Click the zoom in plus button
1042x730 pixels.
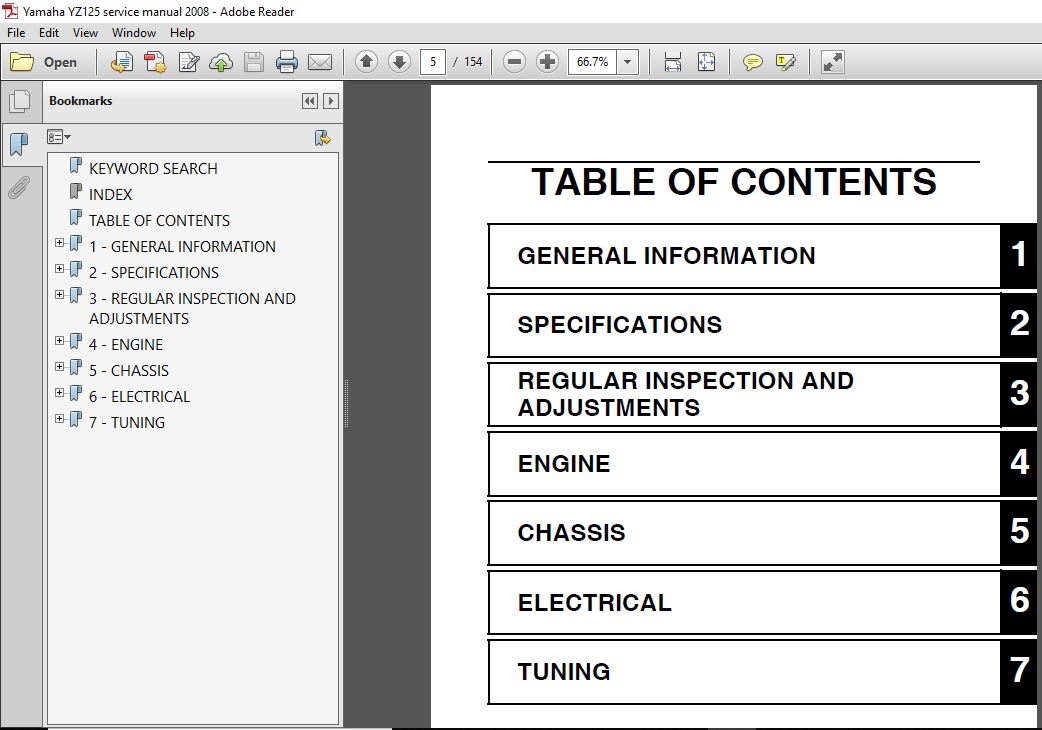547,62
